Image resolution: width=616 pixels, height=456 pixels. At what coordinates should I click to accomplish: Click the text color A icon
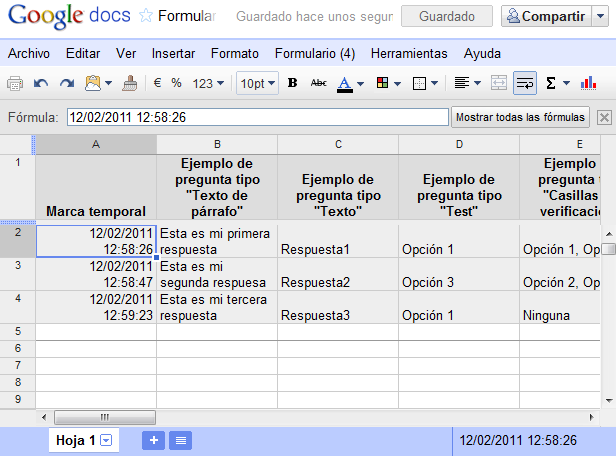tap(345, 84)
